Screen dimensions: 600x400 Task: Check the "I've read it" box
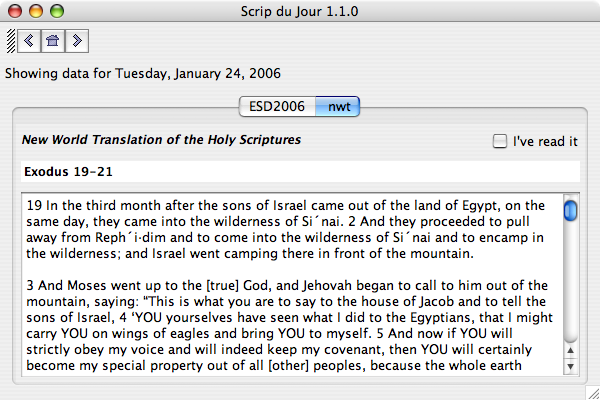500,142
